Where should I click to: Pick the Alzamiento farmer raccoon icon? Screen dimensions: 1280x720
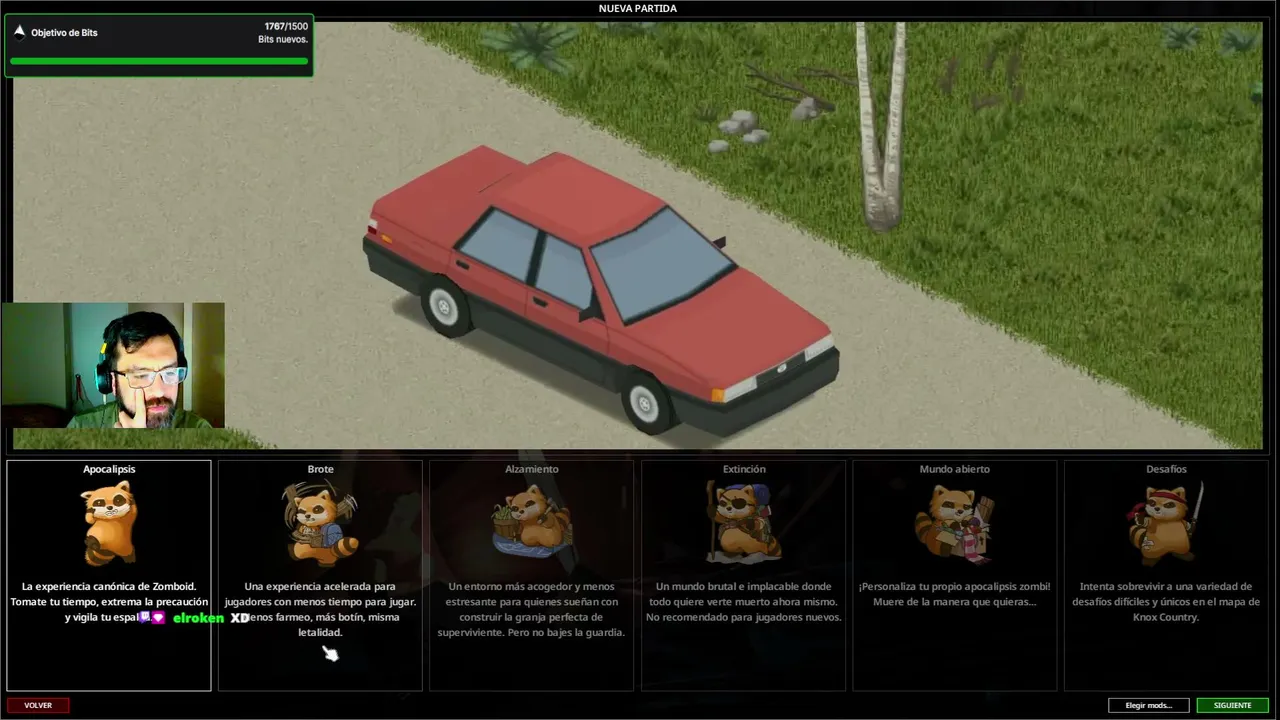click(x=531, y=522)
